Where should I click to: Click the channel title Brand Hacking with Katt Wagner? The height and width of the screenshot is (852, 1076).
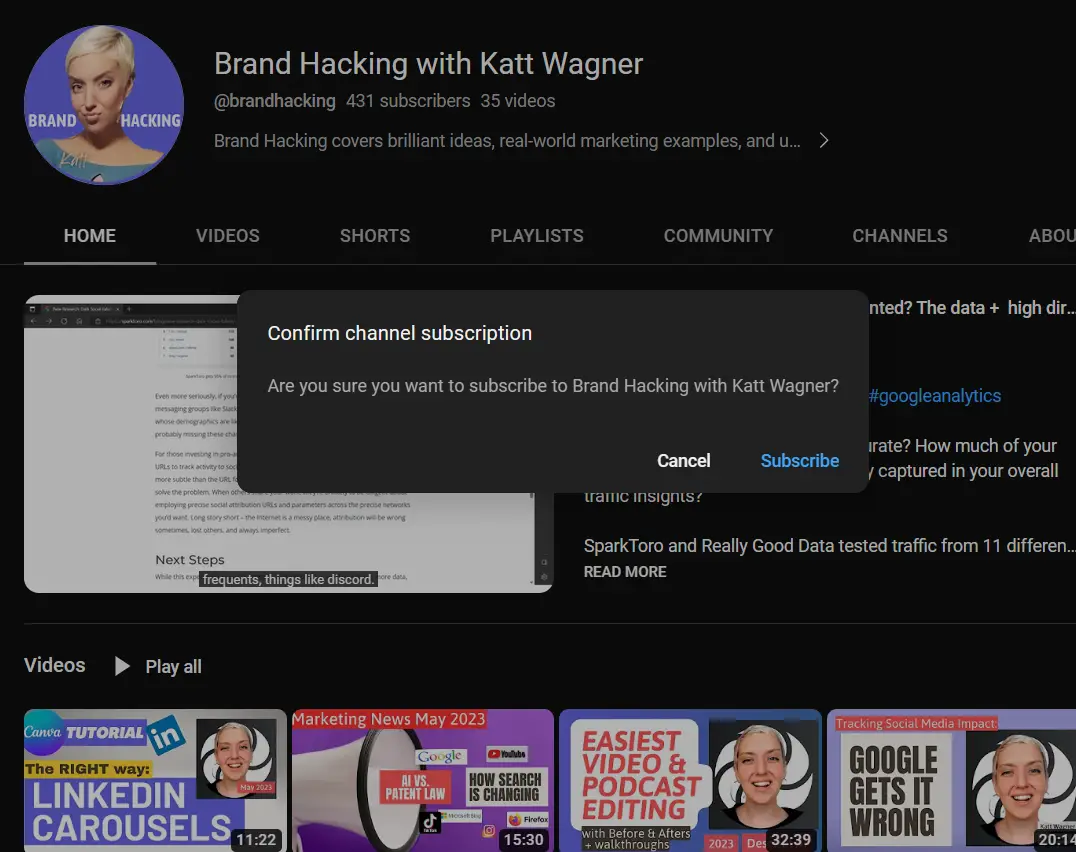[428, 64]
